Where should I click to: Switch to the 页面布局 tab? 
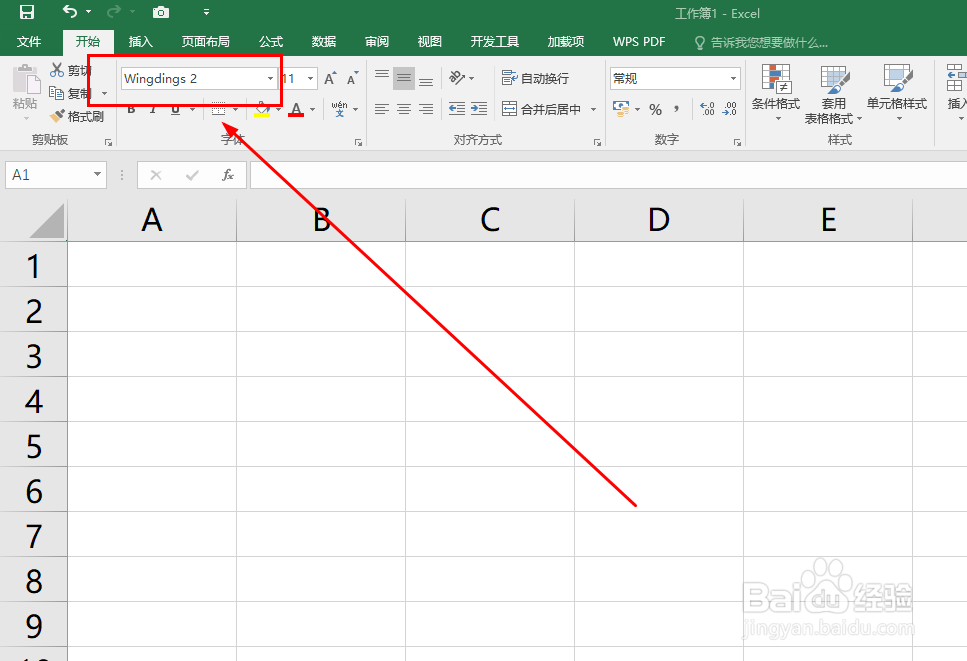(205, 41)
